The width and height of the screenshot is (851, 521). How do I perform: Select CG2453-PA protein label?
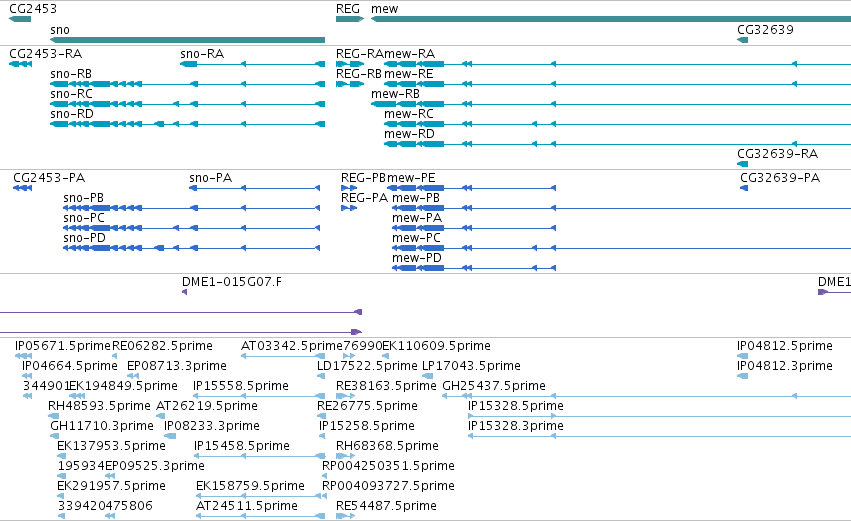tap(49, 178)
